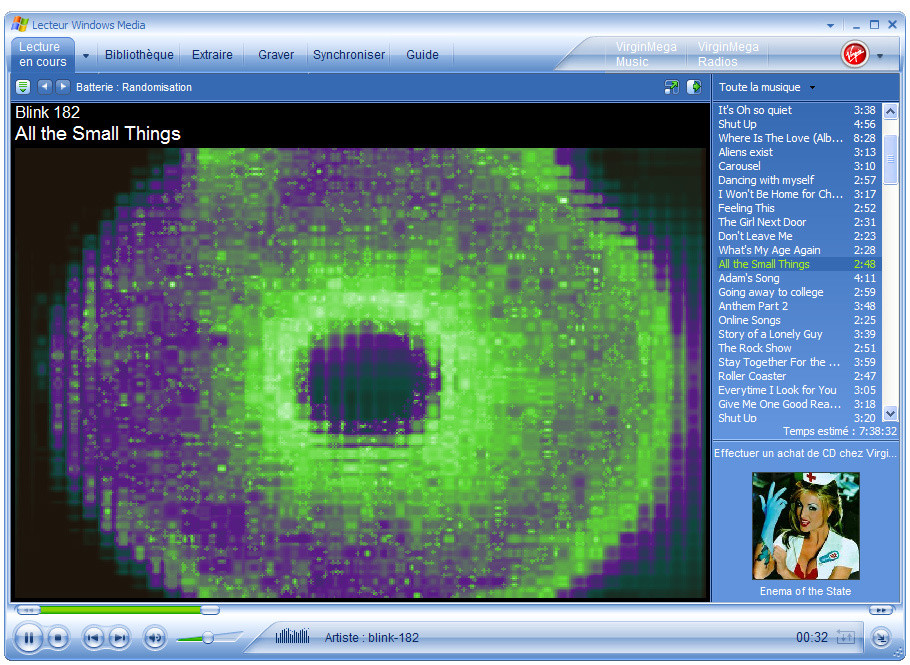Screen dimensions: 910x665
Task: Toggle the full-screen video view icon
Action: 672,87
